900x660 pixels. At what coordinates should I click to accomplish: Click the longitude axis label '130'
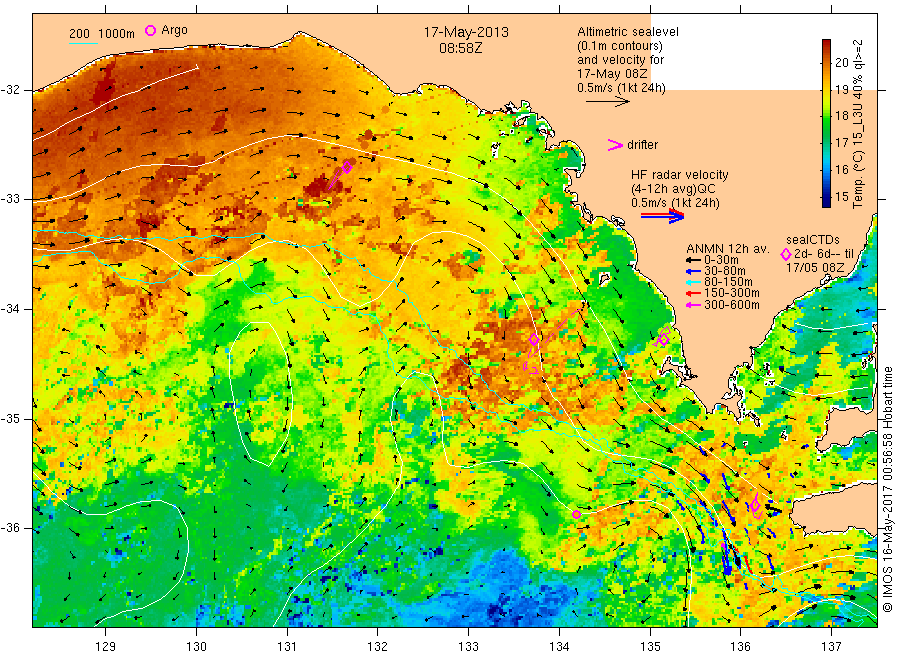[196, 647]
